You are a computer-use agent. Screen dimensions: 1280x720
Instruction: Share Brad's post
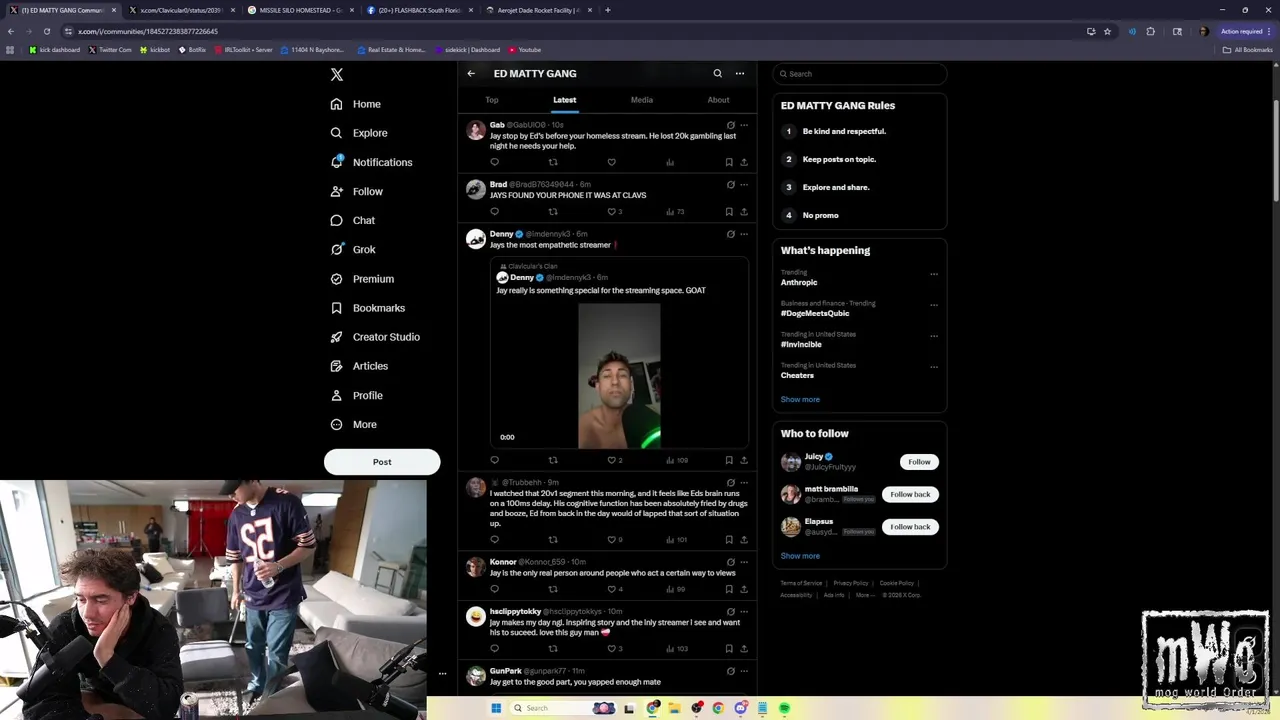[x=744, y=212]
